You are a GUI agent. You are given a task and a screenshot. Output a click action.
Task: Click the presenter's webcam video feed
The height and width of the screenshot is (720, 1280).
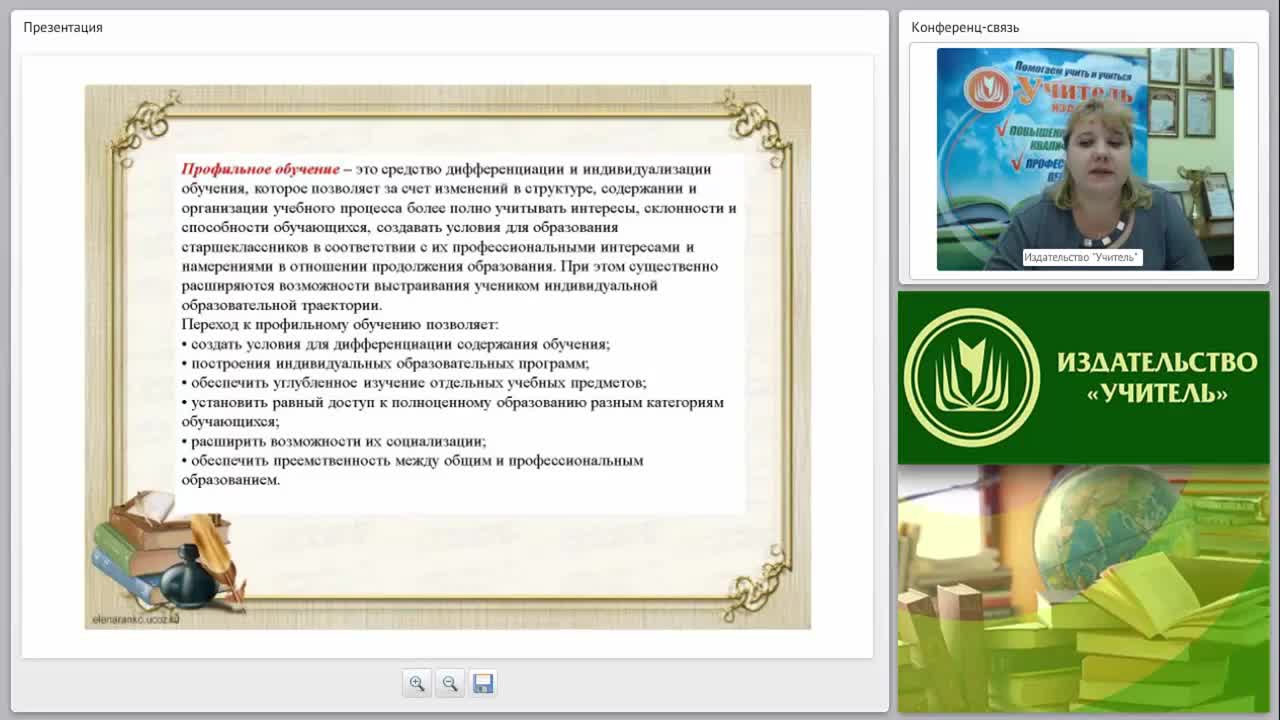tap(1085, 159)
